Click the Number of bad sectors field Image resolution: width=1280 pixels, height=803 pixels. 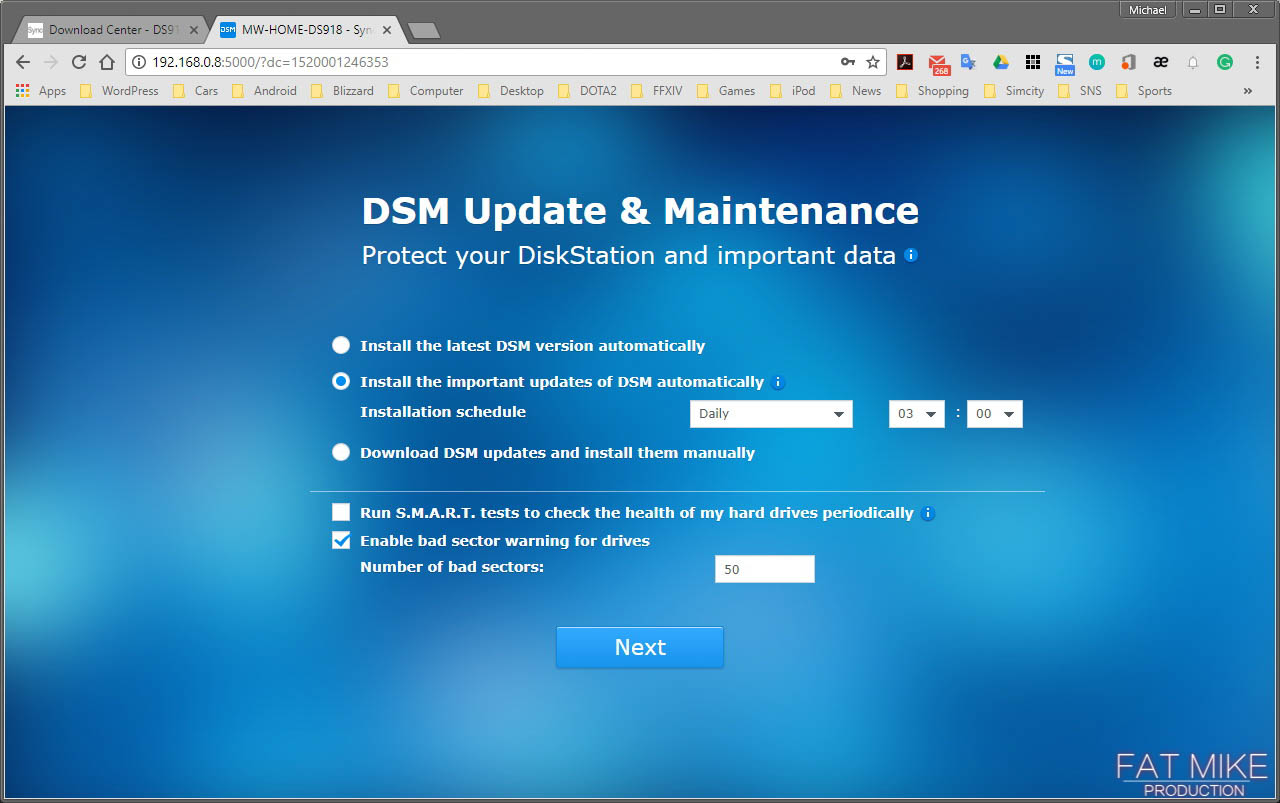pos(765,569)
